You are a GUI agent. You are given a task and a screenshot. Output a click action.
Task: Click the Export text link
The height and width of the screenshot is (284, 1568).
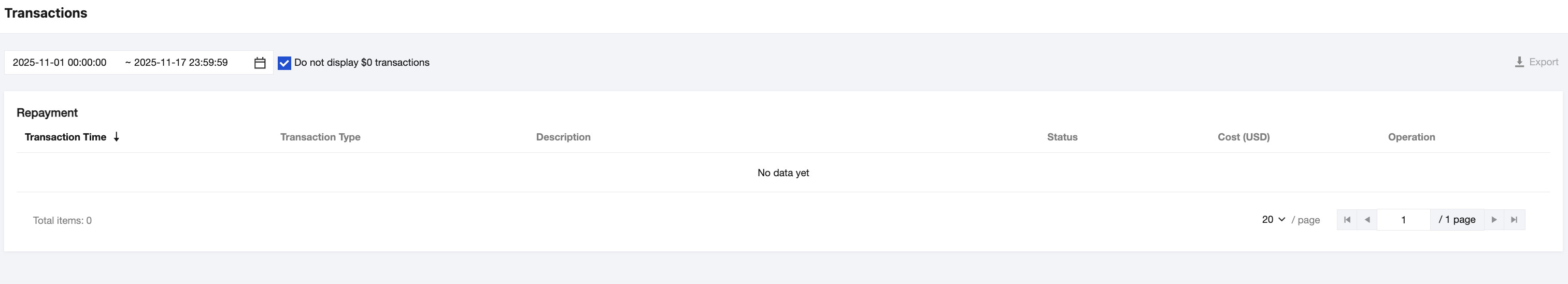(1544, 62)
